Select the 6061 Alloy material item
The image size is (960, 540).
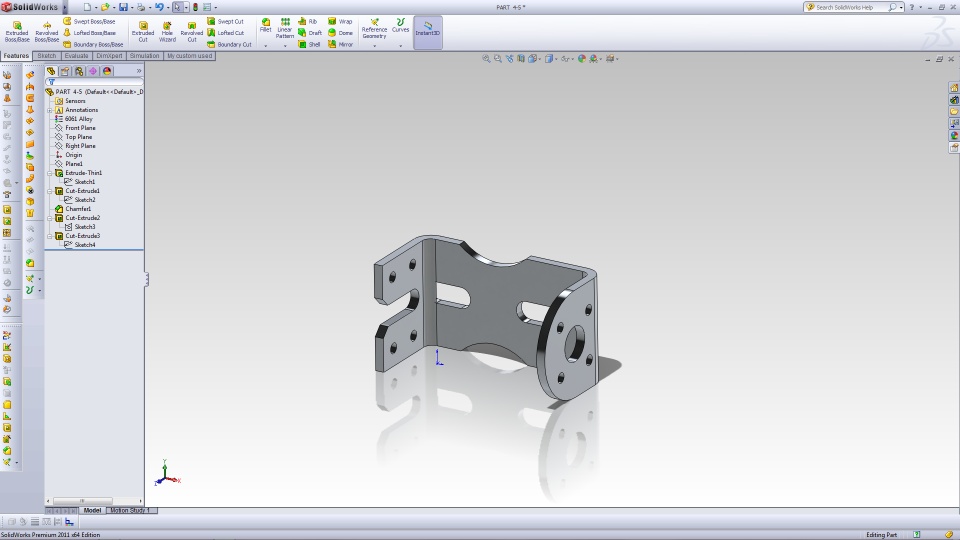pos(73,119)
